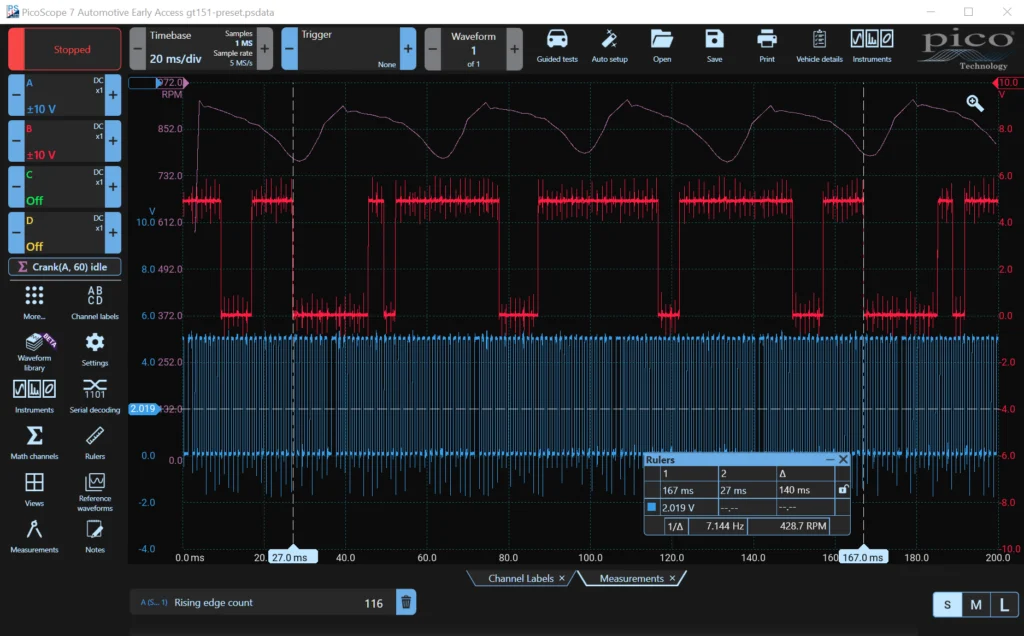The height and width of the screenshot is (636, 1024).
Task: Increase timebase with plus button
Action: [264, 48]
